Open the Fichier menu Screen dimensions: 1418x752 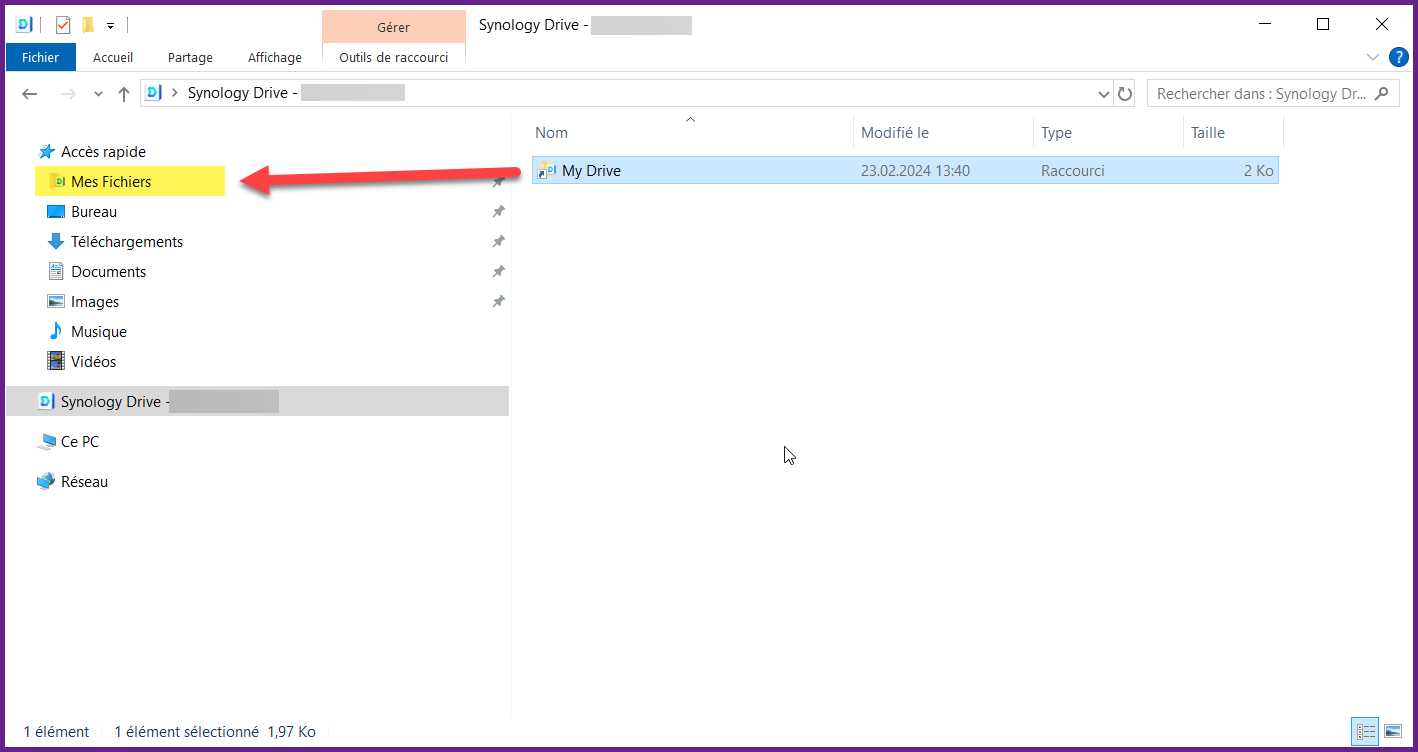click(x=40, y=57)
